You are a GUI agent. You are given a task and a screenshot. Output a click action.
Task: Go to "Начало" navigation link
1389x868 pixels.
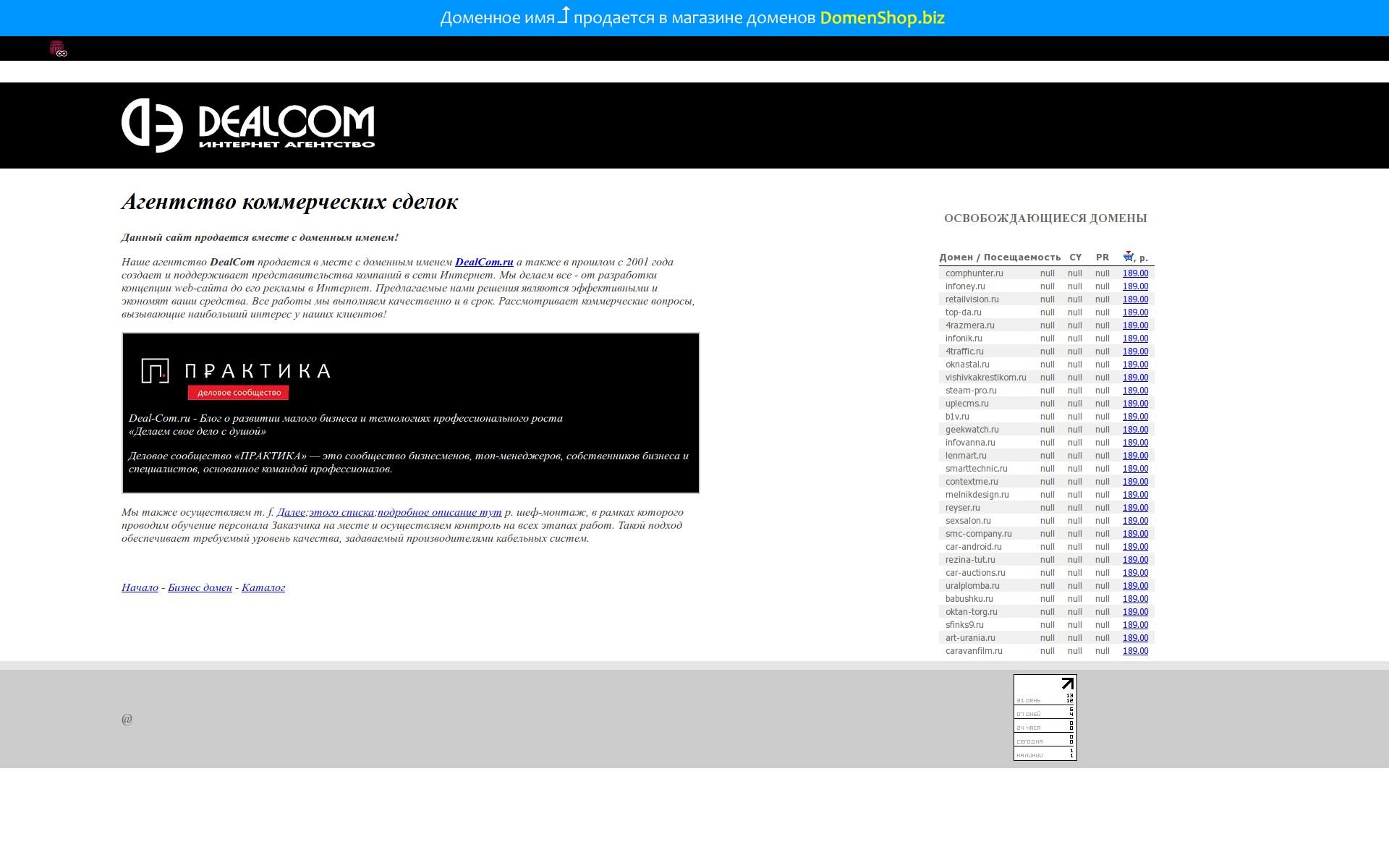coord(140,588)
